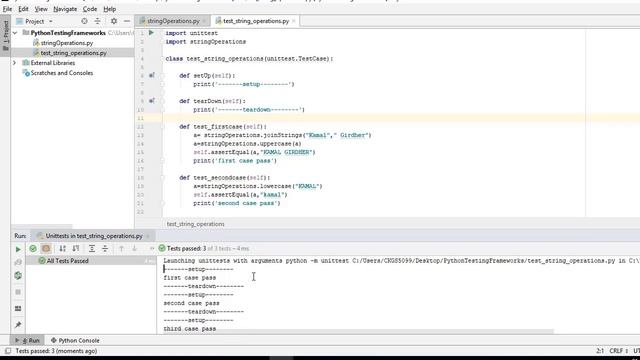Click the collapse all icon in Project panel

click(98, 21)
